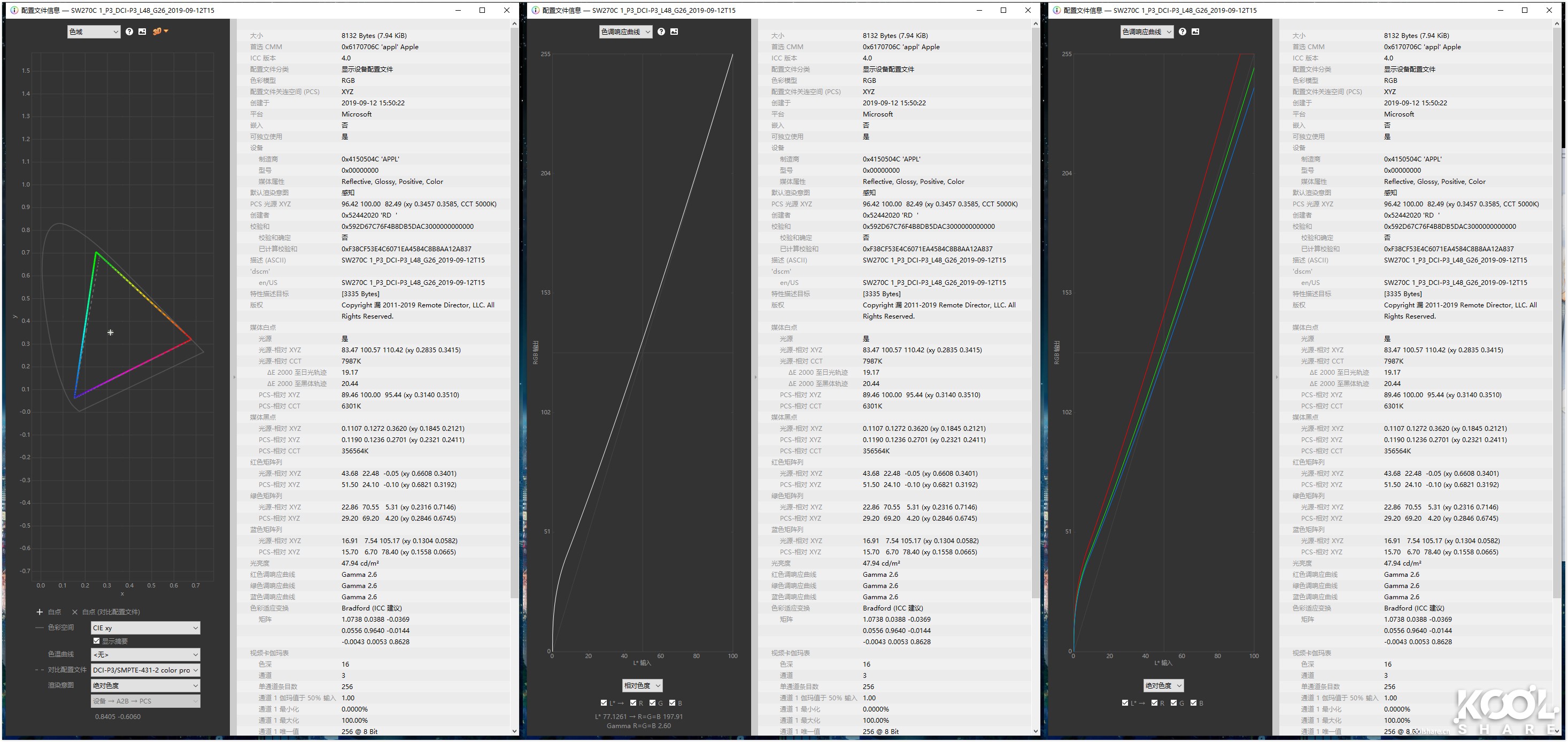The image size is (1568, 742).
Task: Click save-image icon in middle window toolbar
Action: 675,32
